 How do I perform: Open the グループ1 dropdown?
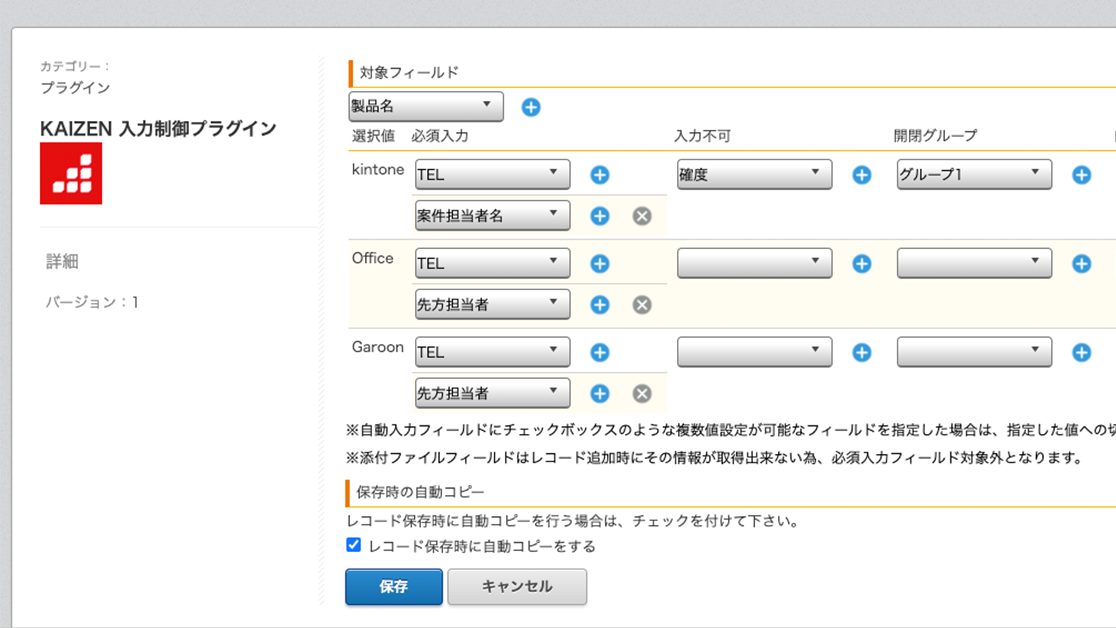(x=974, y=174)
